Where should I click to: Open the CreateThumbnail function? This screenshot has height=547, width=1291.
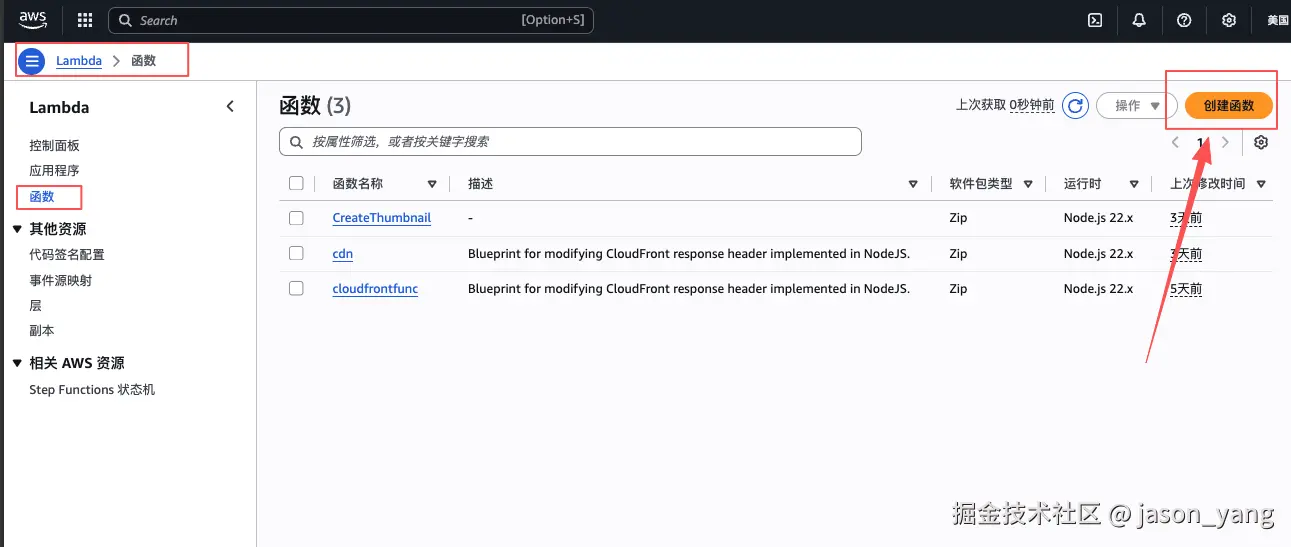(382, 217)
